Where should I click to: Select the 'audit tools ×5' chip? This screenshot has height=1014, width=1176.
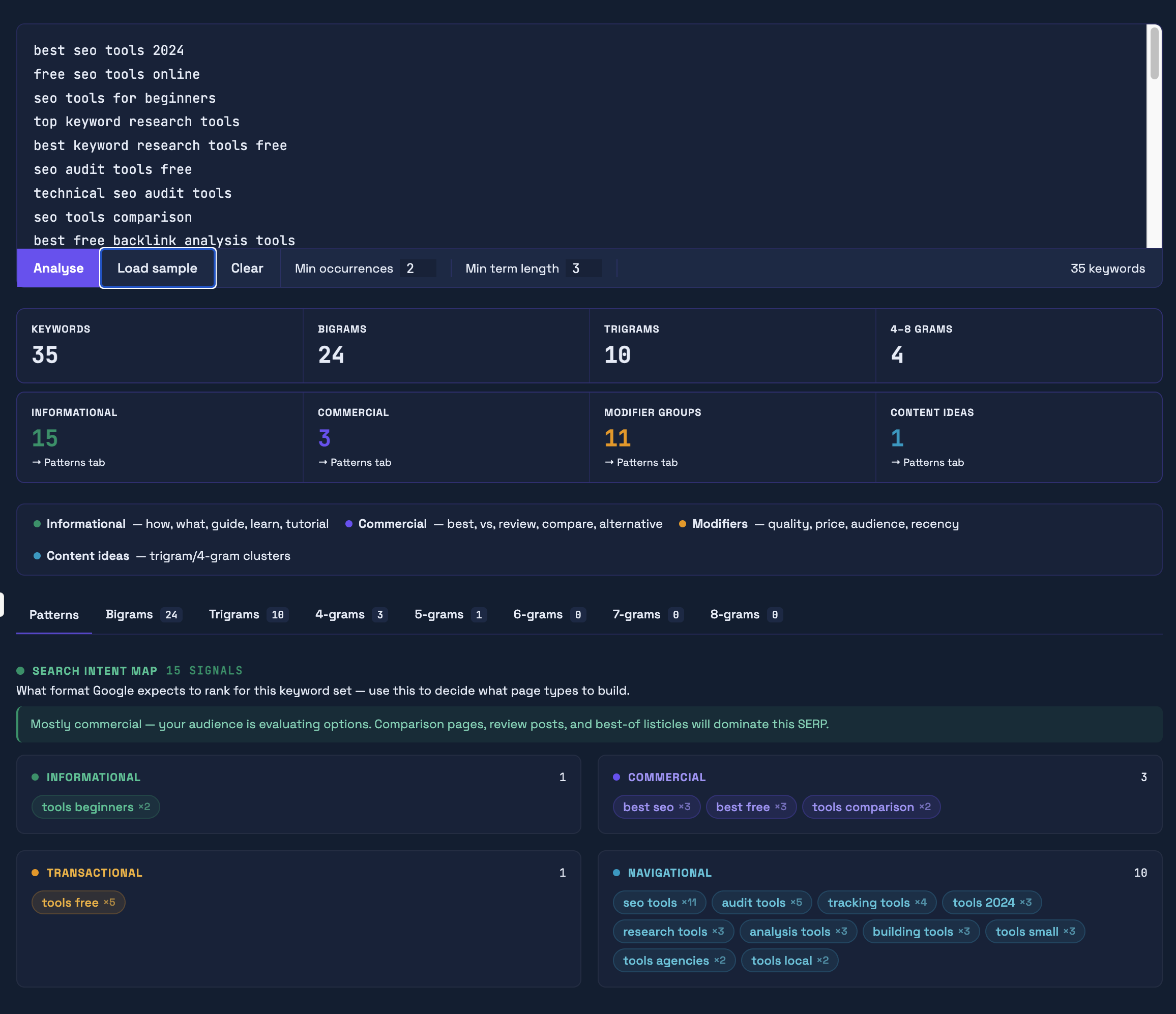pyautogui.click(x=761, y=902)
